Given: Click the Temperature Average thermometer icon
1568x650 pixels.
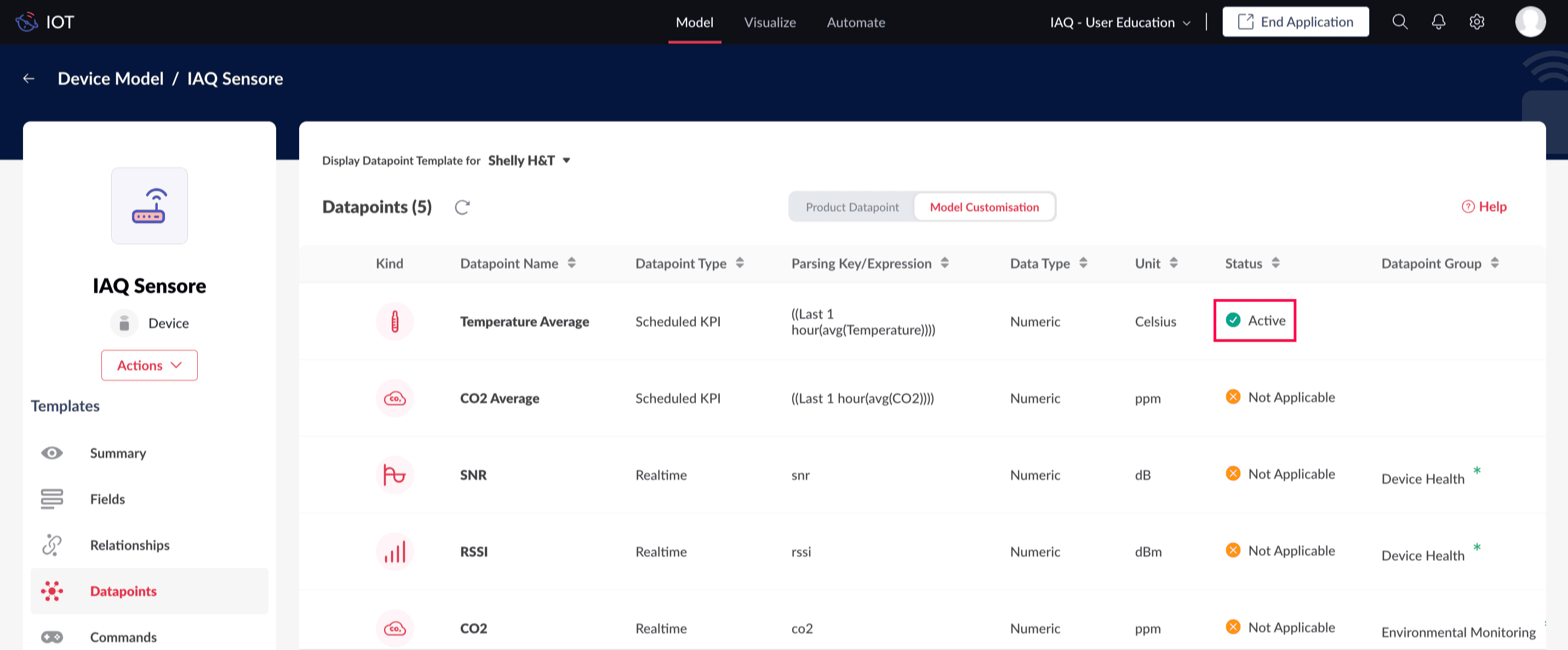Looking at the screenshot, I should click(x=394, y=322).
